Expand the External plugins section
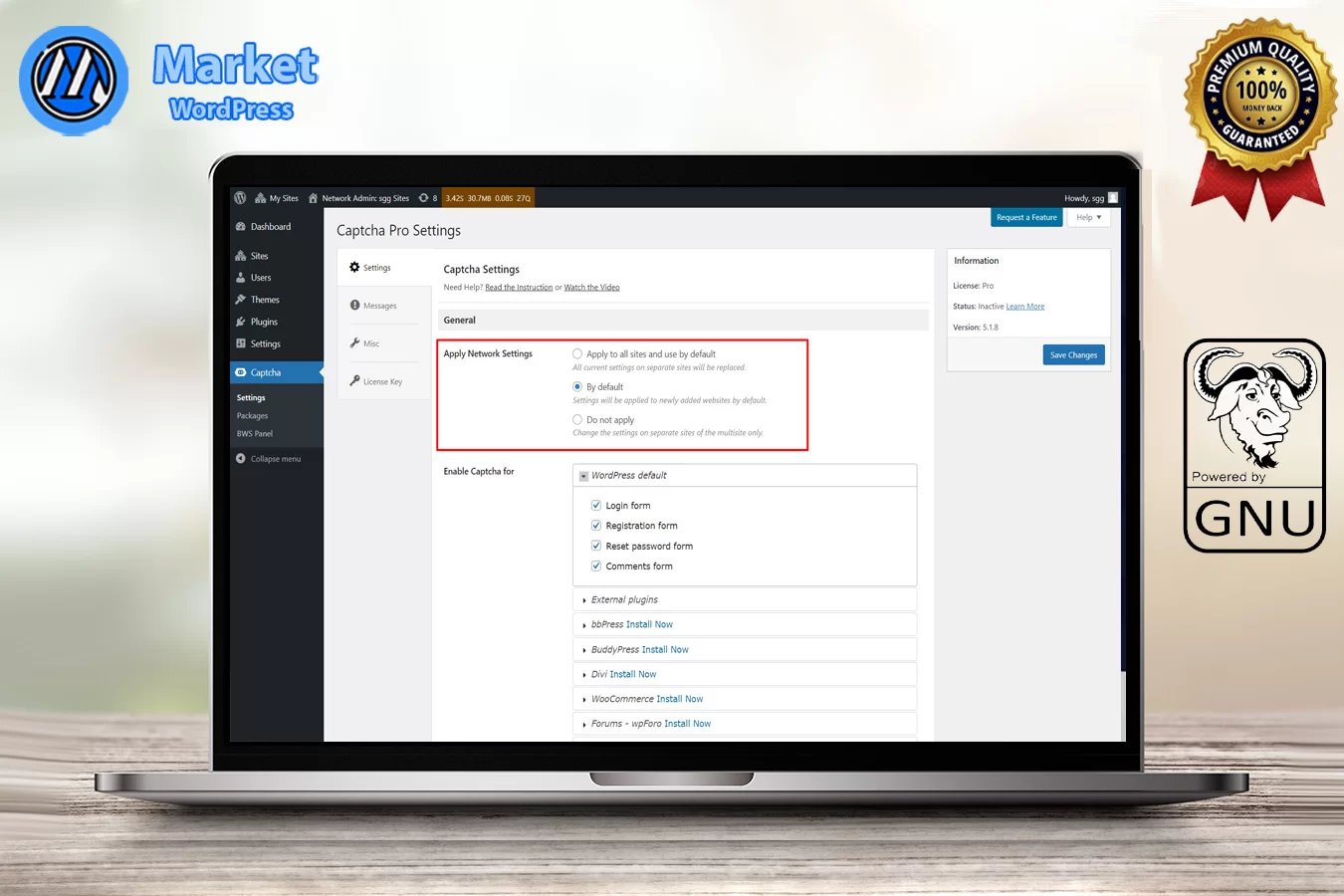Screen dimensions: 1344x896 coord(745,599)
